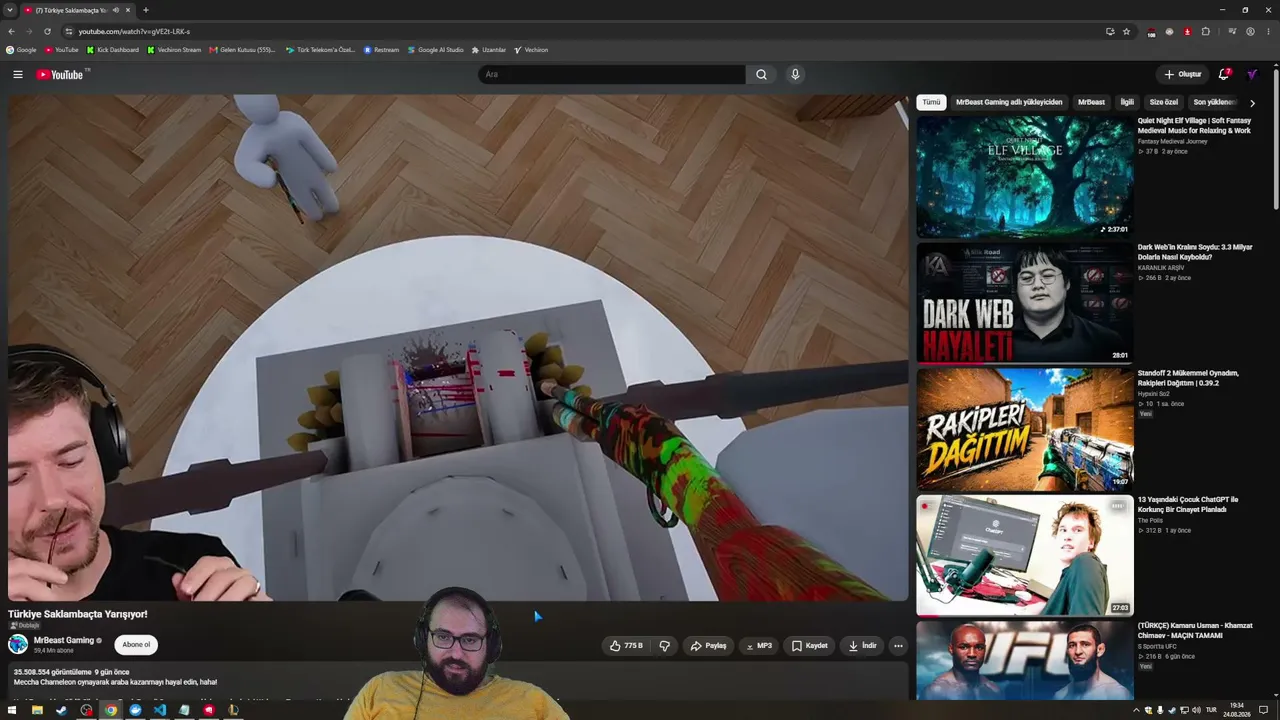
Task: Open the Rakipleri Dağıttım thumbnail
Action: pyautogui.click(x=1025, y=430)
